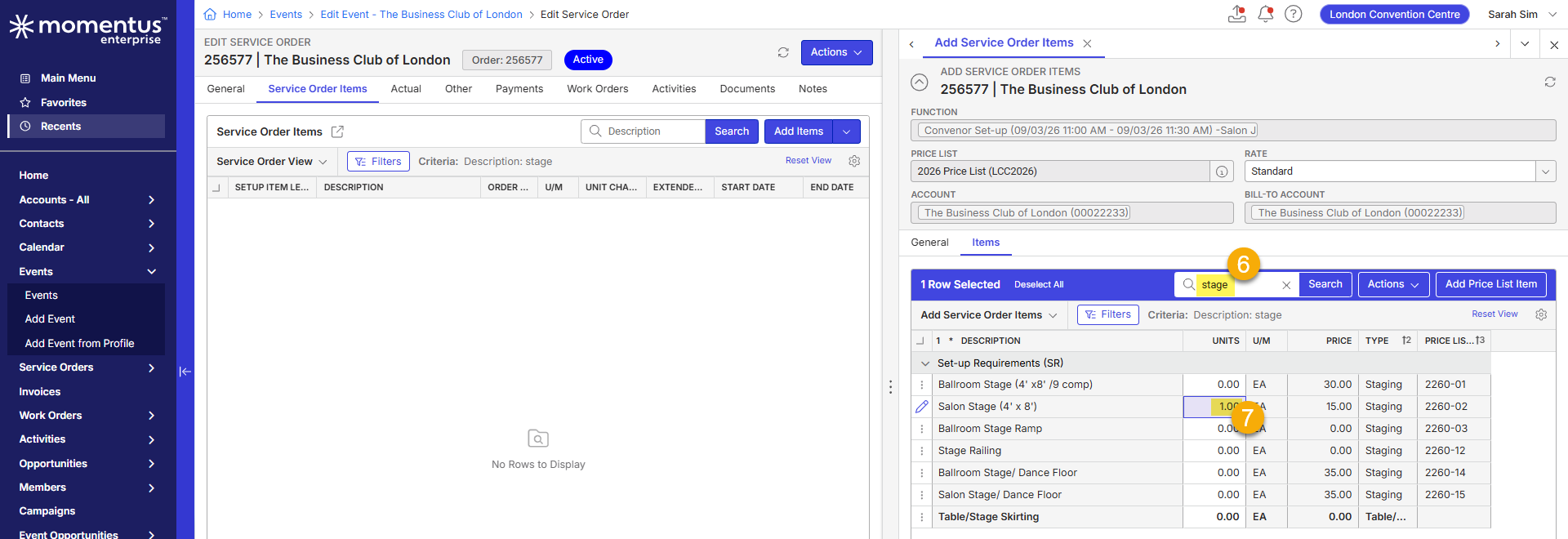Toggle select-all checkbox in Add Items grid
Viewport: 1568px width, 539px height.
point(920,341)
